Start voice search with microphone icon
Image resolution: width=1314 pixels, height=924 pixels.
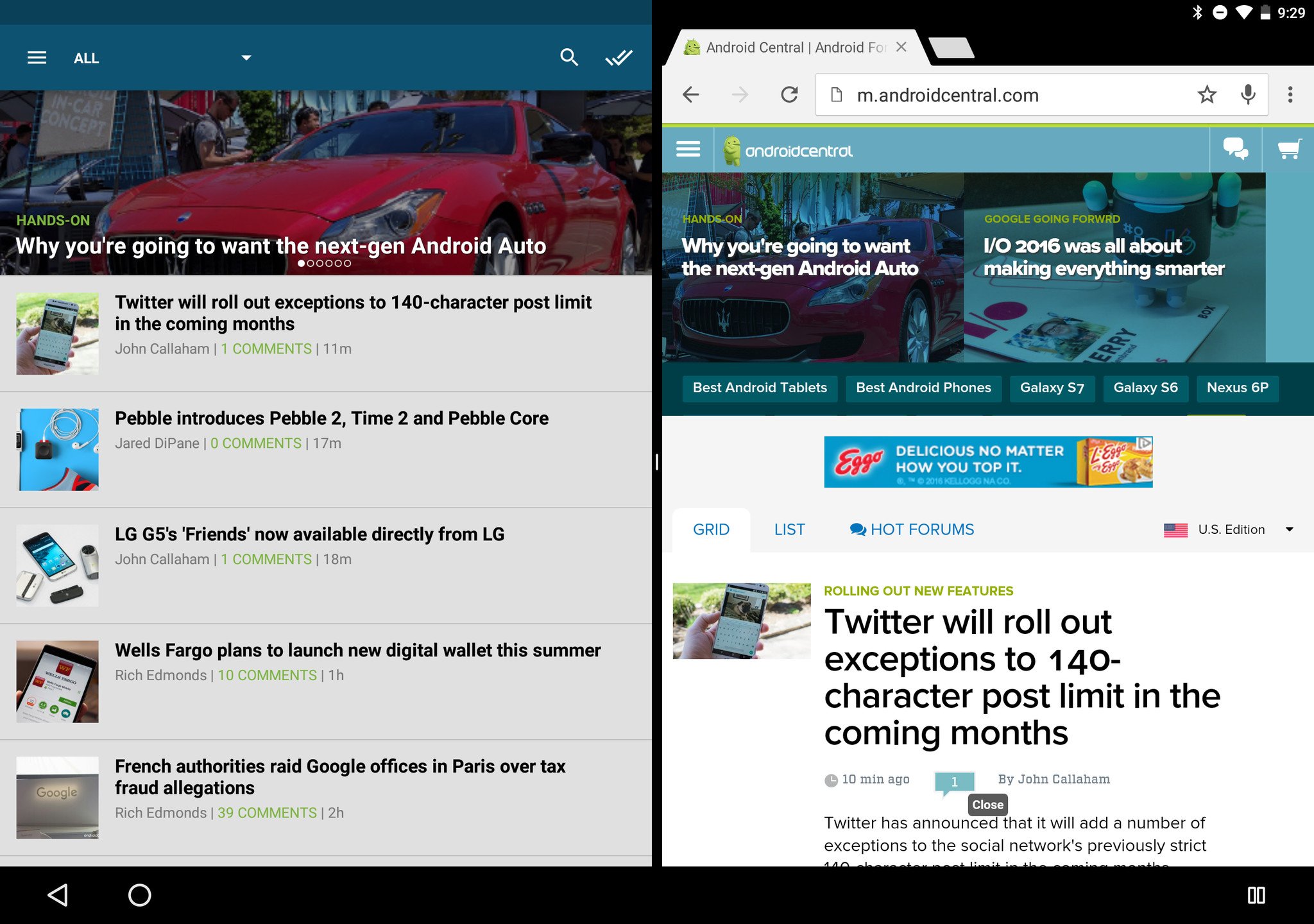[1248, 95]
